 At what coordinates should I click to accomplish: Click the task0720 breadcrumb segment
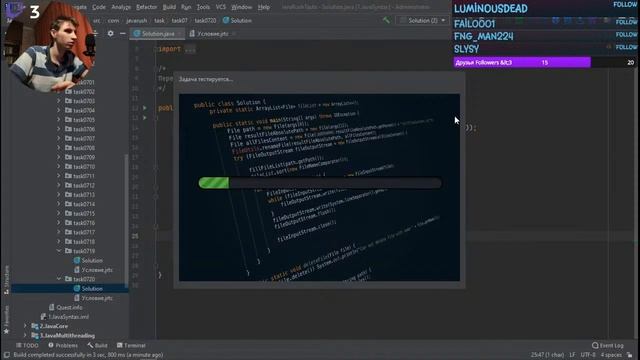(x=205, y=20)
